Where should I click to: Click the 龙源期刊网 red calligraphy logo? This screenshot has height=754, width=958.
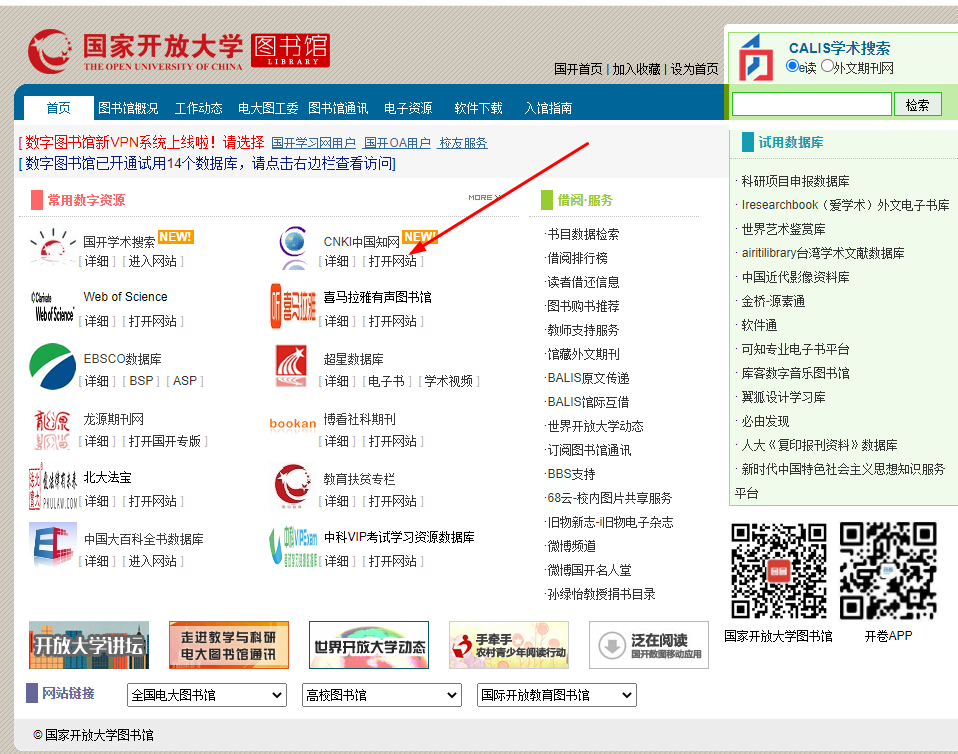pyautogui.click(x=53, y=430)
